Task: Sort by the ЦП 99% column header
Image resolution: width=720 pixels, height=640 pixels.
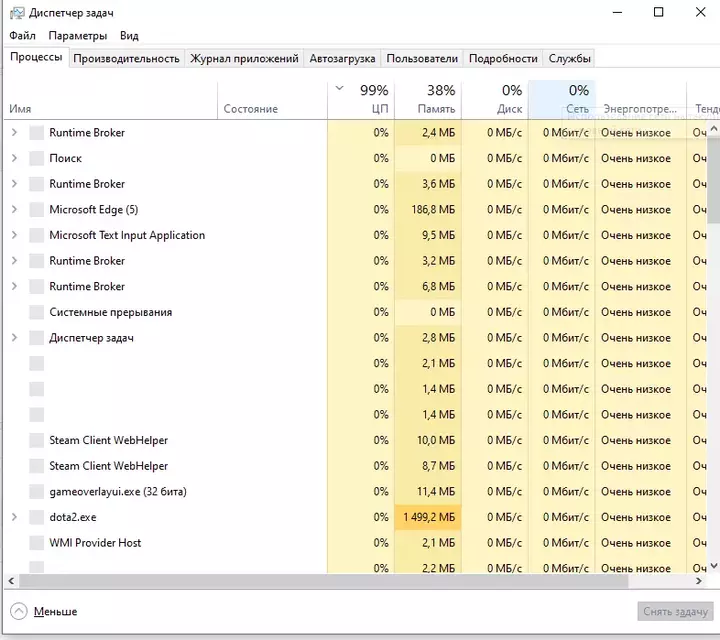Action: pos(361,100)
